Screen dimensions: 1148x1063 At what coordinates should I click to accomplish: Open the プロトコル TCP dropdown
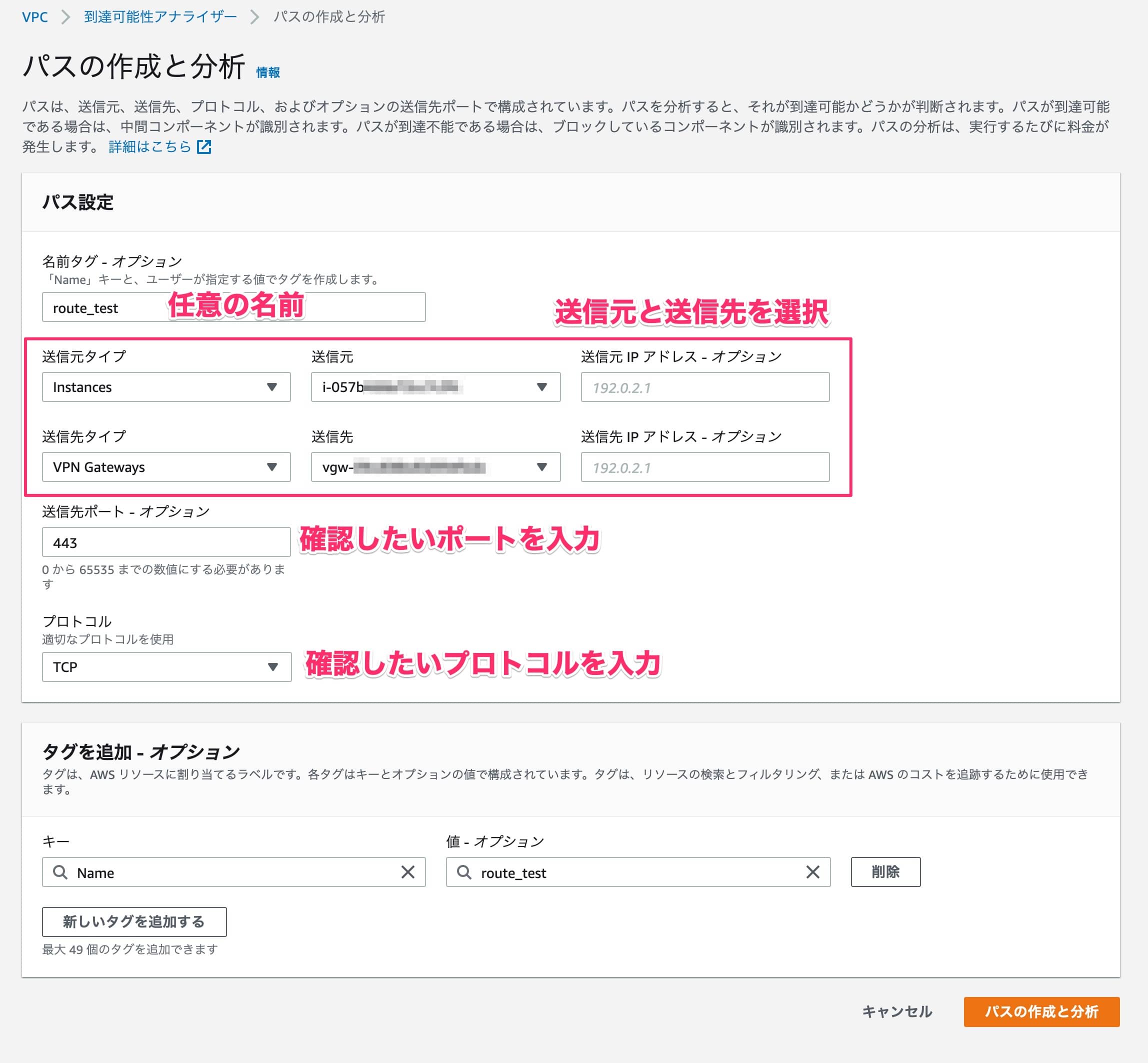coord(166,666)
